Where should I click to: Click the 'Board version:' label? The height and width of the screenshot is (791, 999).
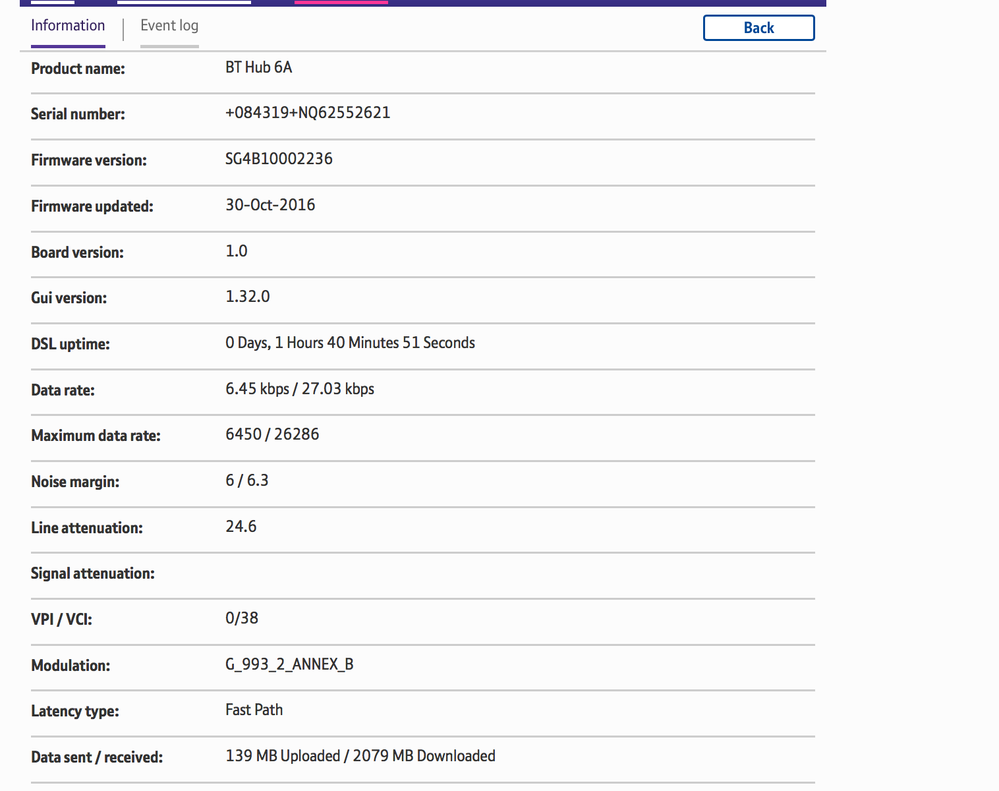[77, 252]
